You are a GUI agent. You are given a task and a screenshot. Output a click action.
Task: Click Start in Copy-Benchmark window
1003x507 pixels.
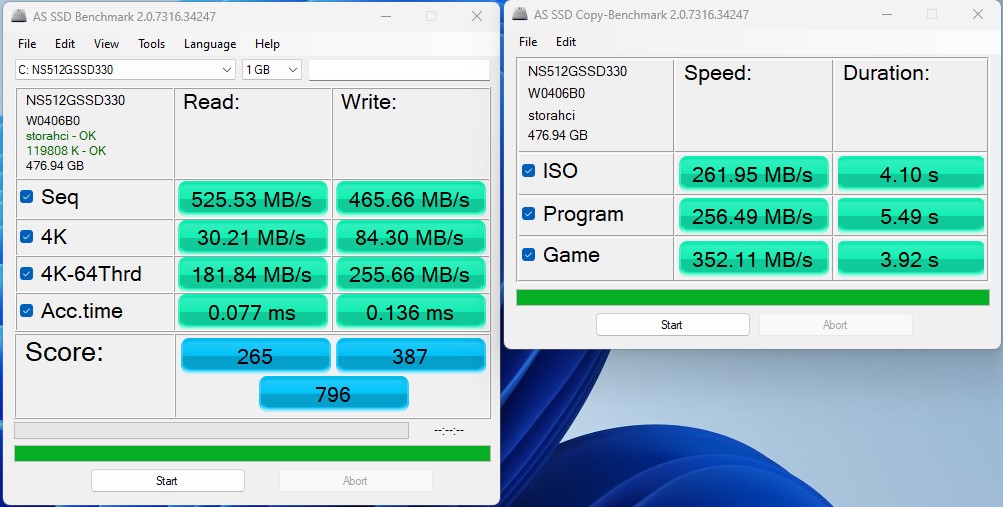click(672, 325)
